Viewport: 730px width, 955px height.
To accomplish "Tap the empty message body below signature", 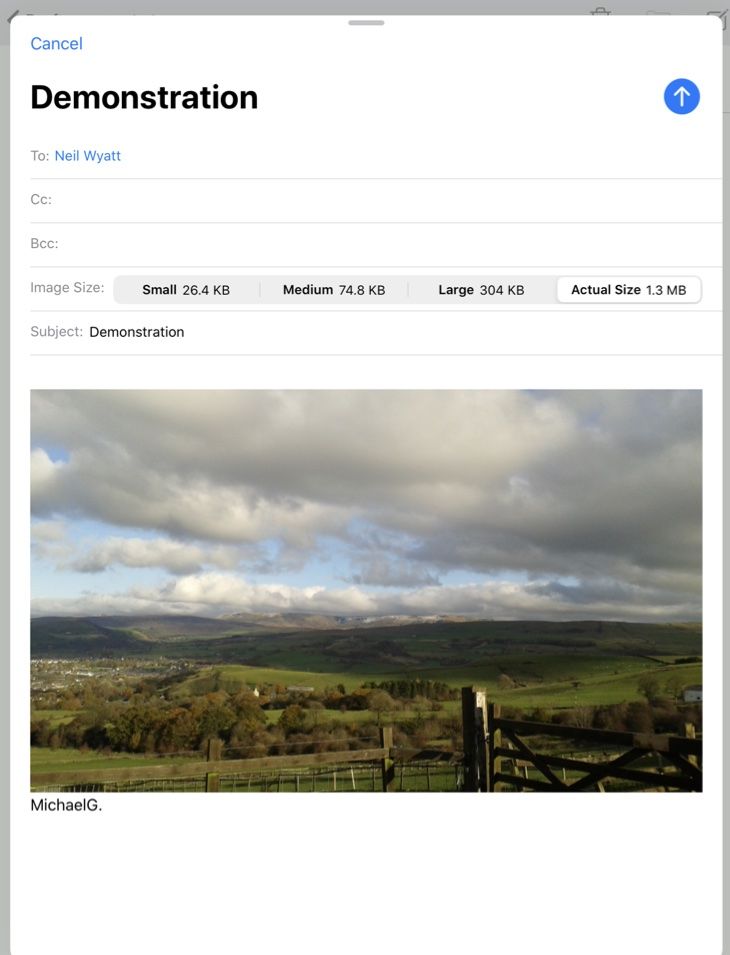I will pyautogui.click(x=365, y=883).
